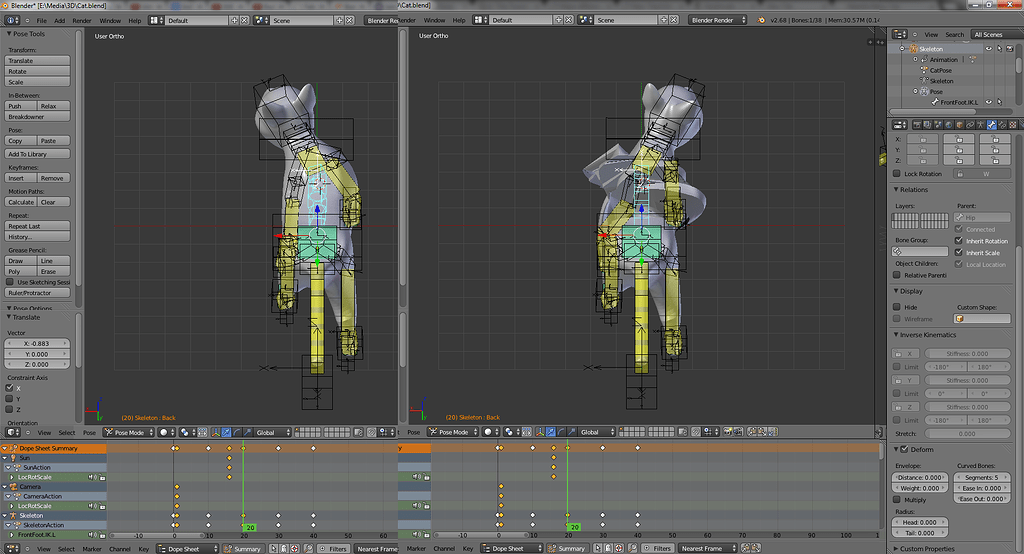
Task: Open the File menu
Action: (41, 21)
